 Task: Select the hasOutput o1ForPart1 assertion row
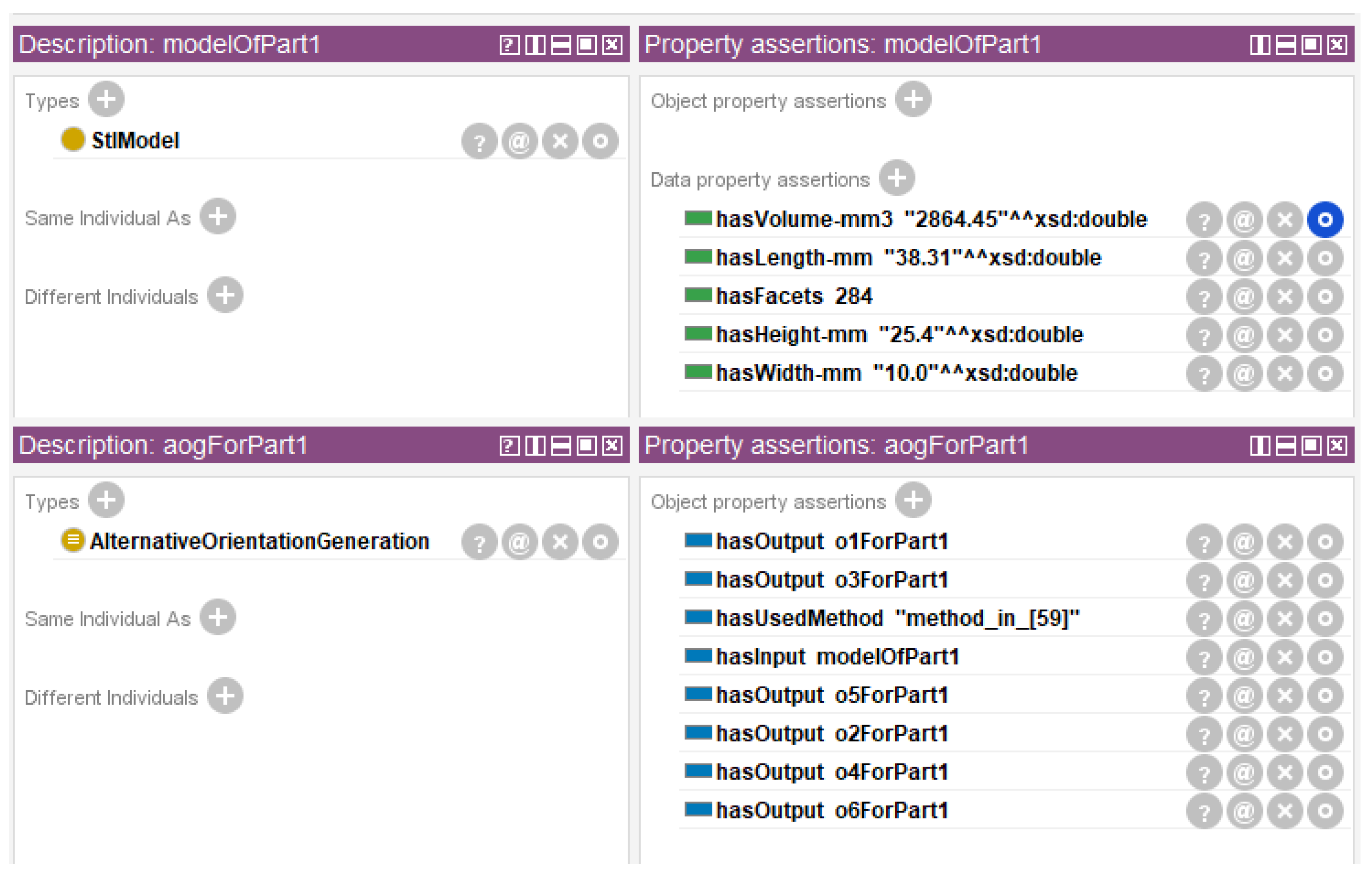click(832, 541)
